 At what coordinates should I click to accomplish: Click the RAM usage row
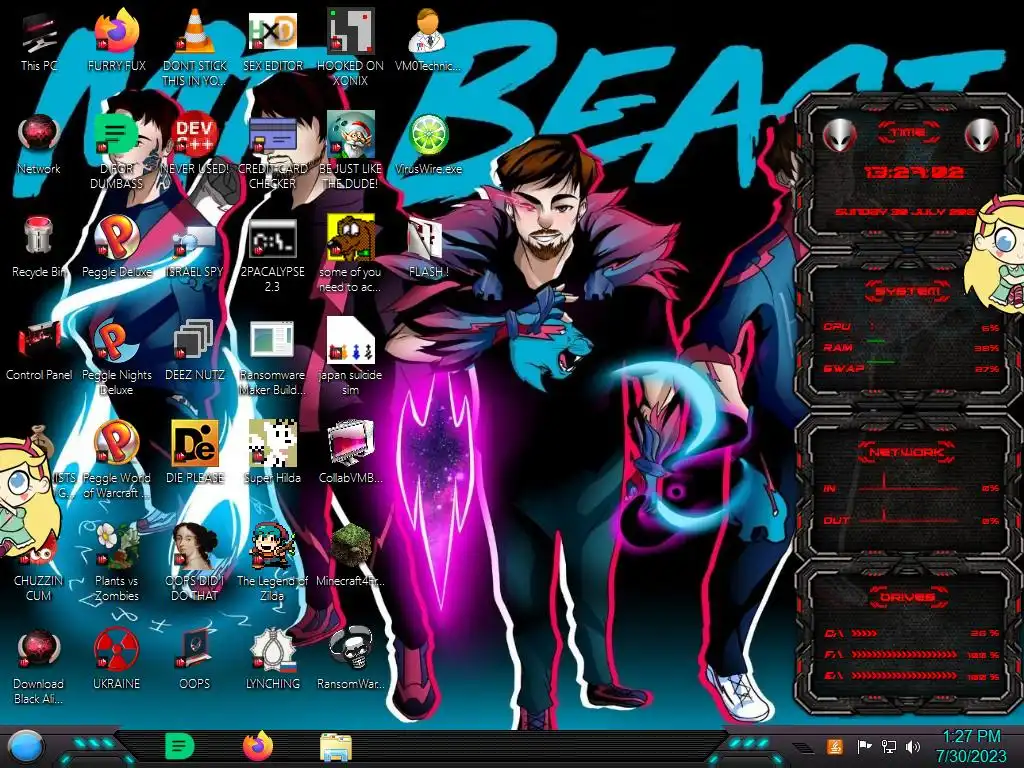pyautogui.click(x=912, y=347)
